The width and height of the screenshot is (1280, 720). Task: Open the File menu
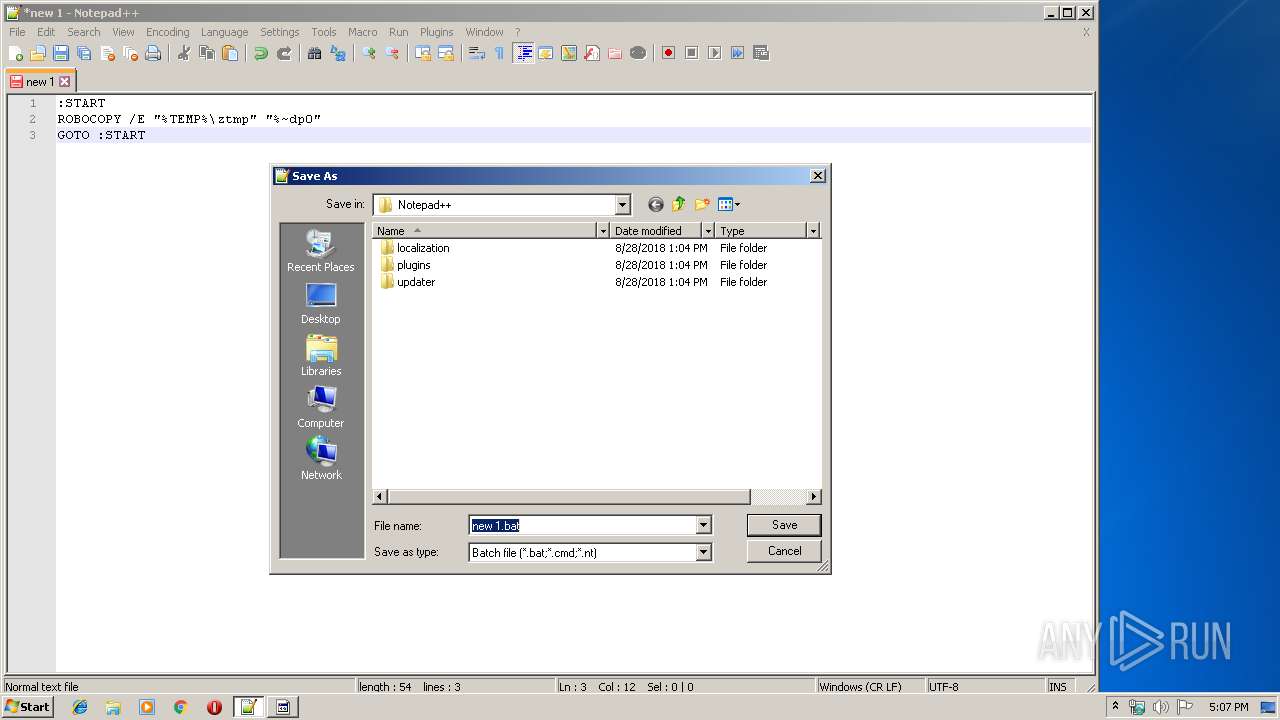tap(17, 32)
